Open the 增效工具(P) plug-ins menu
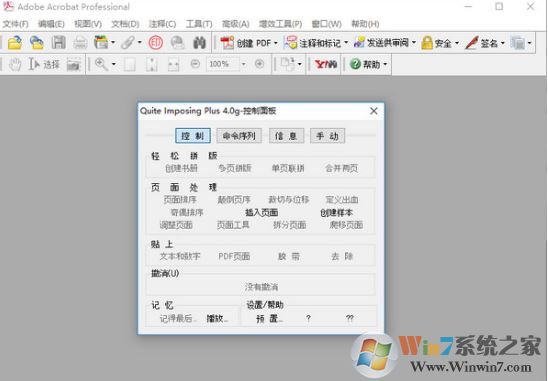This screenshot has width=548, height=381. pyautogui.click(x=280, y=24)
